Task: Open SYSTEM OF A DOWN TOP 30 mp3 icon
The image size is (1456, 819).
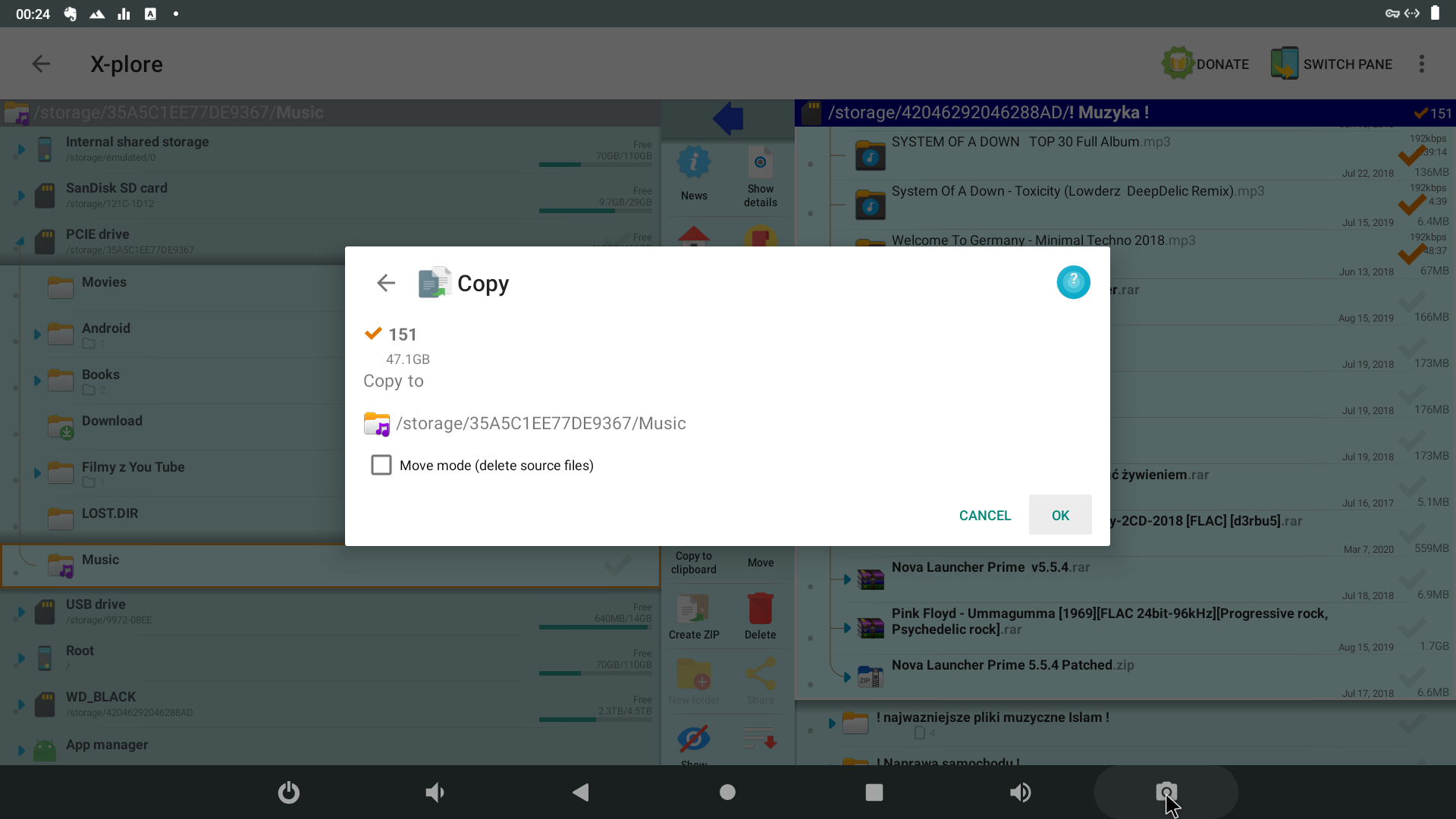Action: [871, 155]
